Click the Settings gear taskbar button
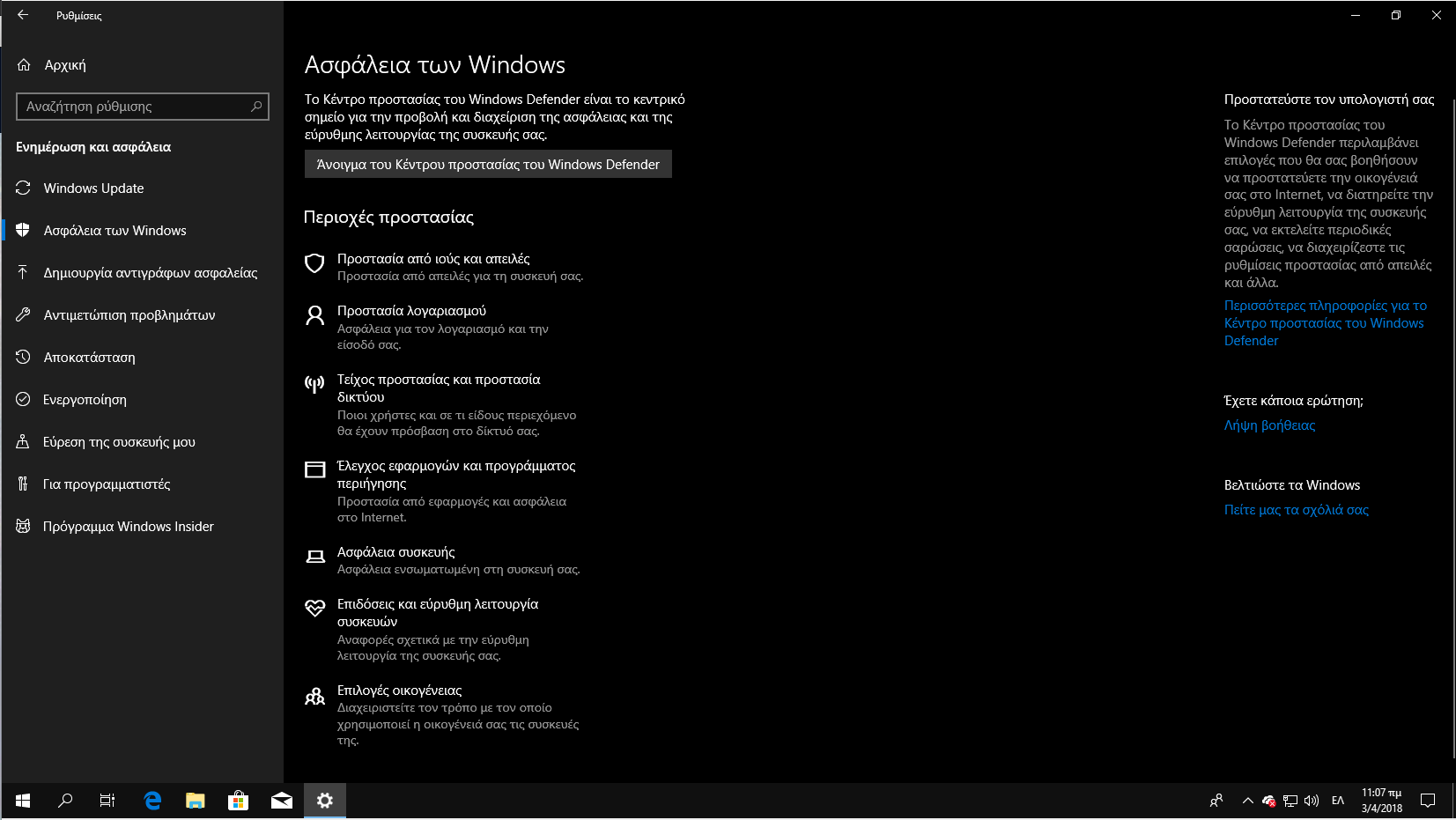Image resolution: width=1456 pixels, height=820 pixels. (325, 801)
